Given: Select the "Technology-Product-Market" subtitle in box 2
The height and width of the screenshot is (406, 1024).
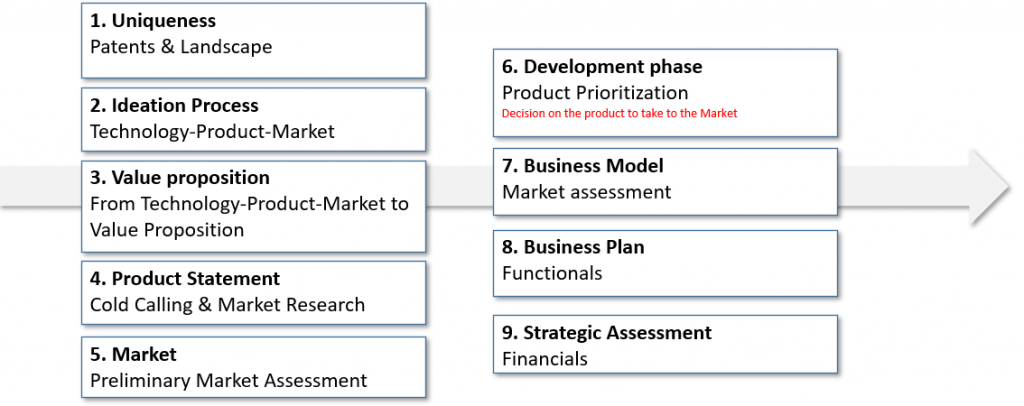Looking at the screenshot, I should tap(212, 131).
